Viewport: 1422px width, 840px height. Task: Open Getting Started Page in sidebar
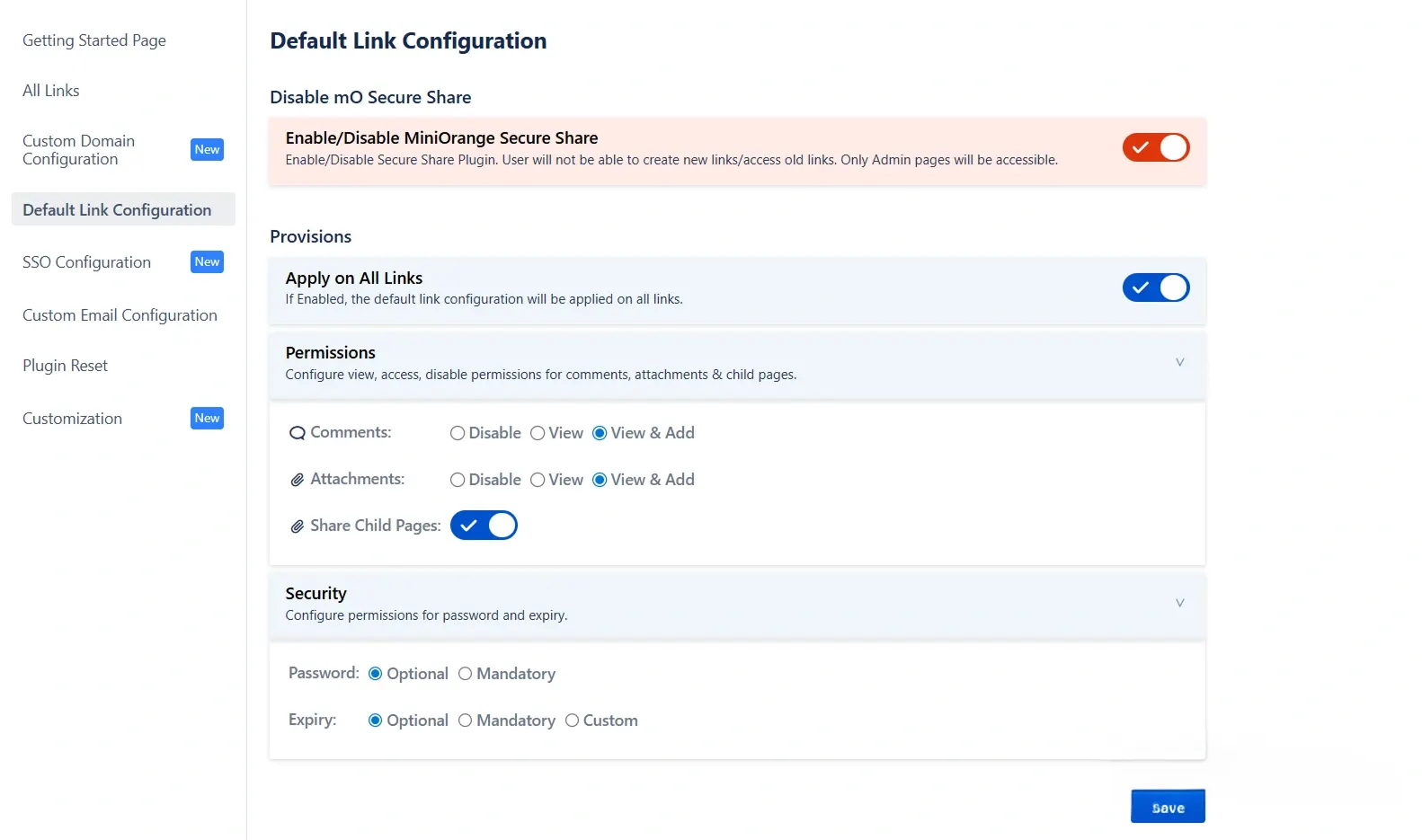tap(94, 40)
